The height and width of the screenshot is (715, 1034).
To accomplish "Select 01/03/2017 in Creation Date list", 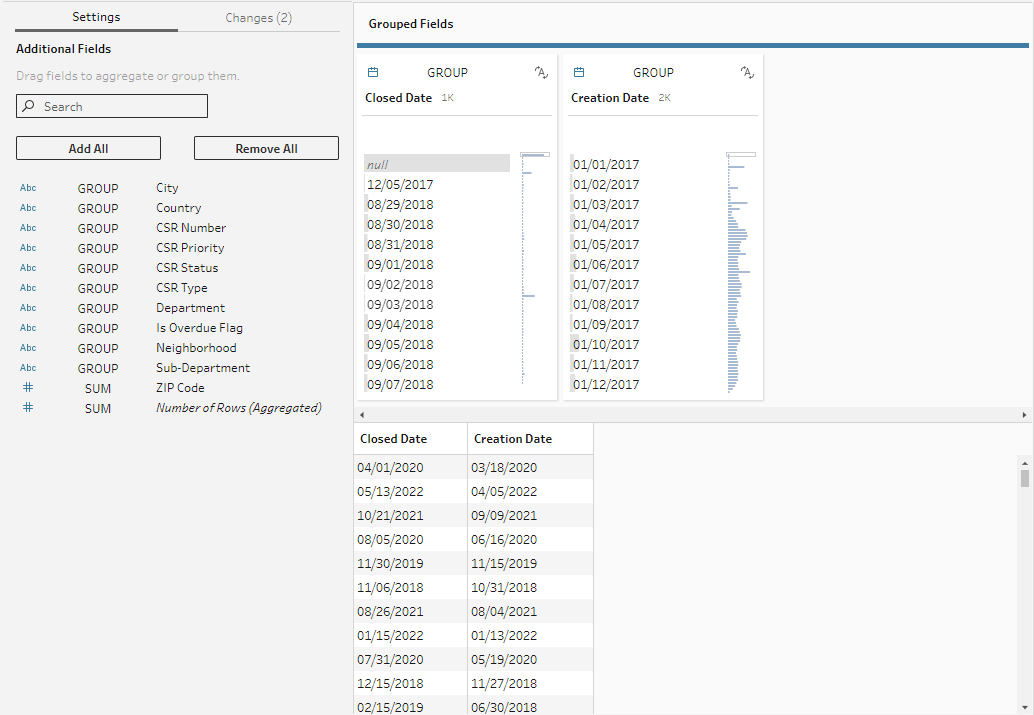I will [x=606, y=204].
